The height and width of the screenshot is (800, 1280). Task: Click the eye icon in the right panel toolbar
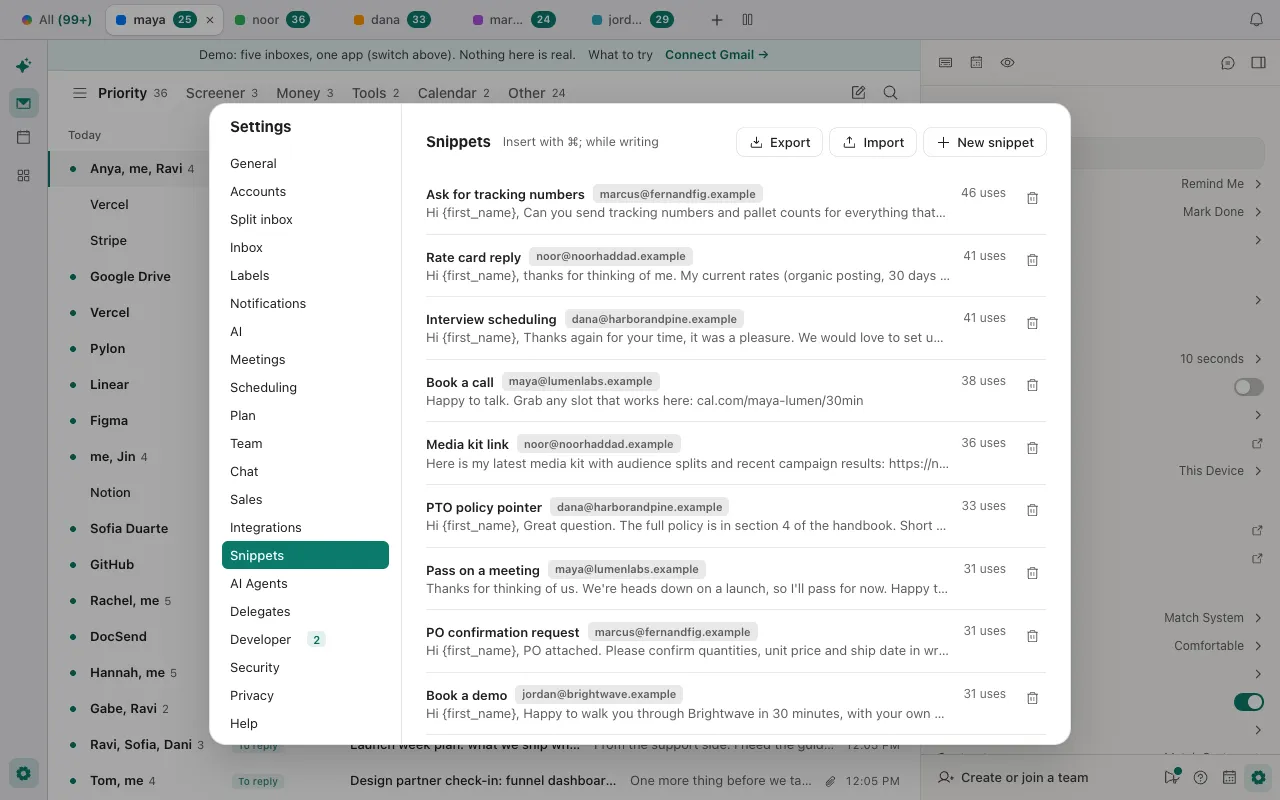1007,63
